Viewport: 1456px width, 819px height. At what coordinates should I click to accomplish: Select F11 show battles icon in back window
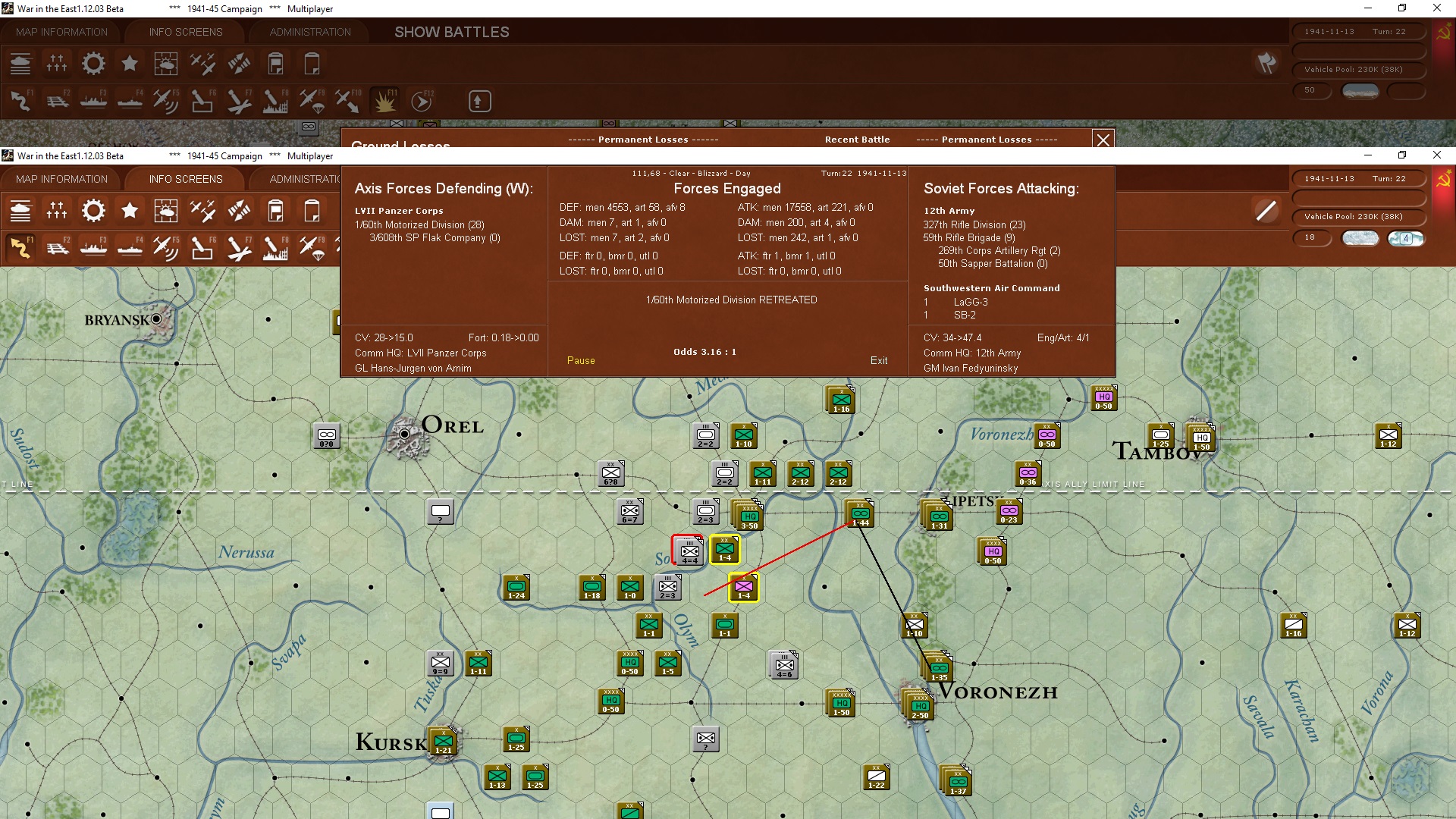[384, 101]
